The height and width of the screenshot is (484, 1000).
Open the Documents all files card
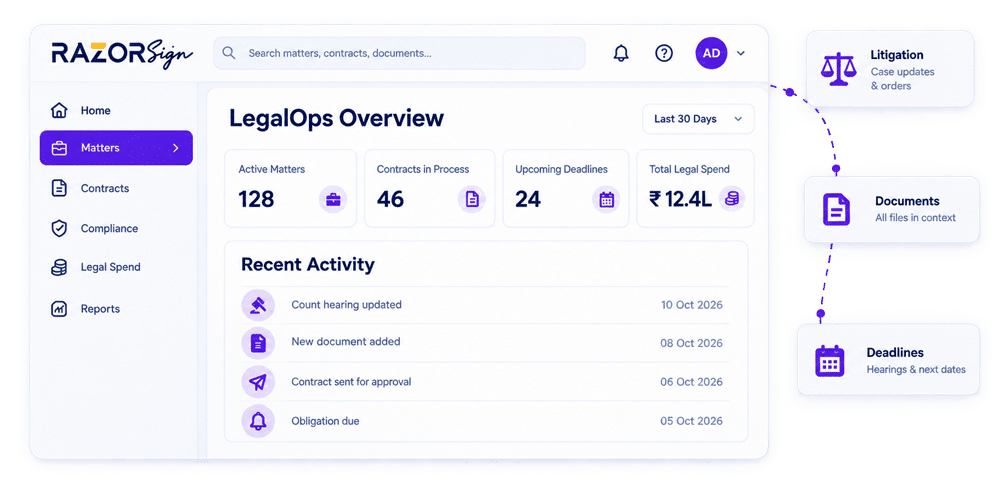click(x=892, y=209)
